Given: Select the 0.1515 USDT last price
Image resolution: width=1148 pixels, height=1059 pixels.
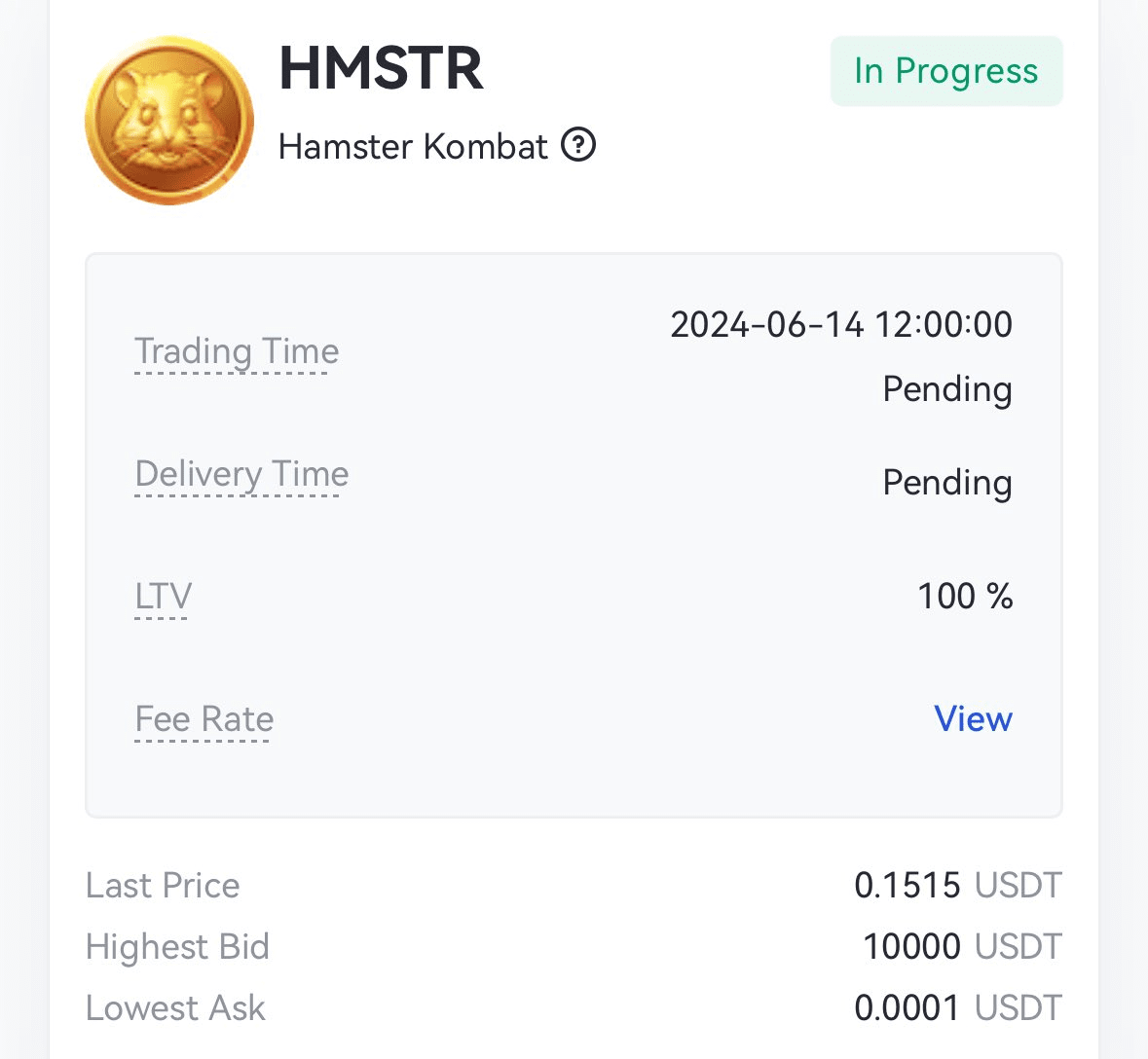Looking at the screenshot, I should pyautogui.click(x=957, y=885).
